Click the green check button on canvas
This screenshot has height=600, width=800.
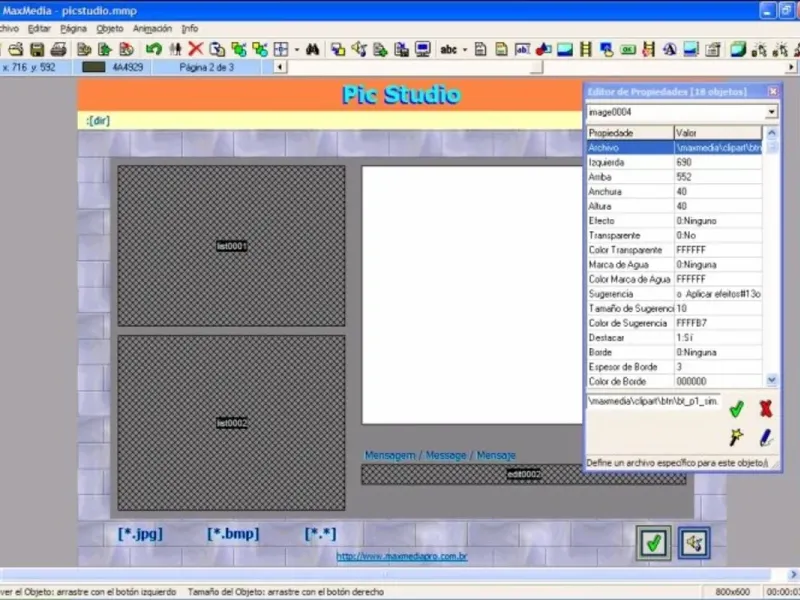click(654, 543)
